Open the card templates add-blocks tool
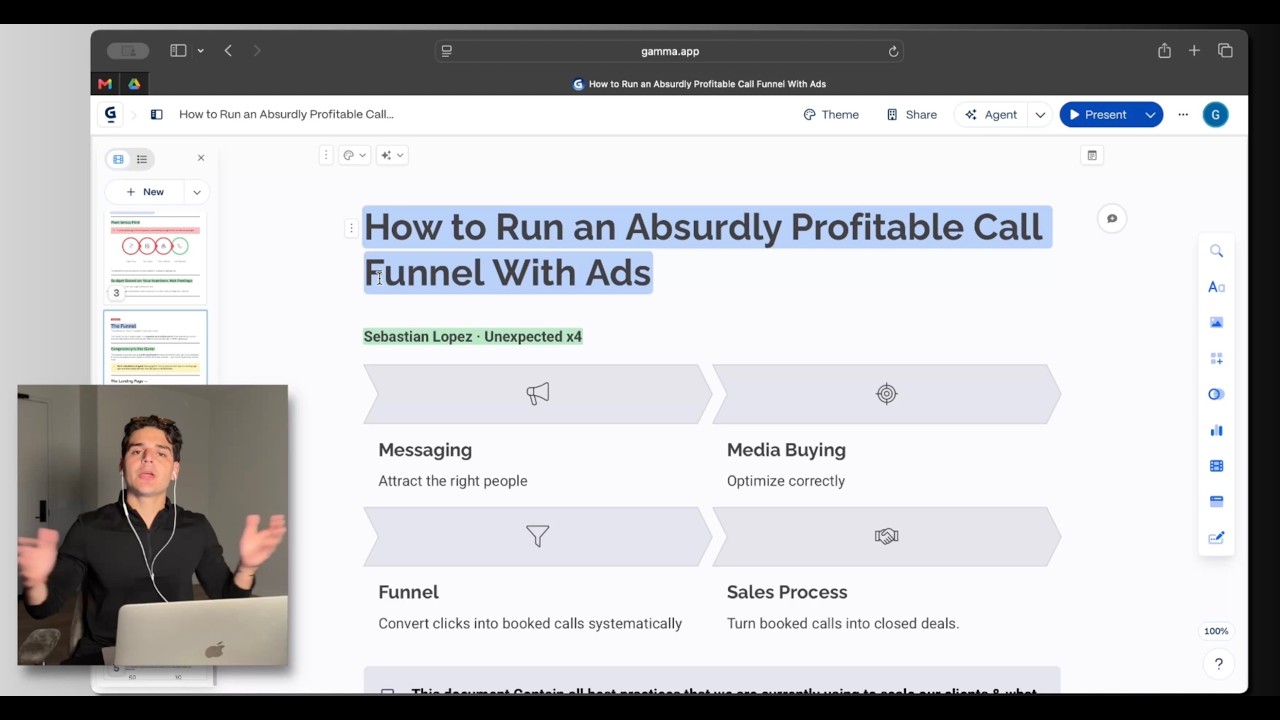This screenshot has height=720, width=1280. tap(1216, 358)
